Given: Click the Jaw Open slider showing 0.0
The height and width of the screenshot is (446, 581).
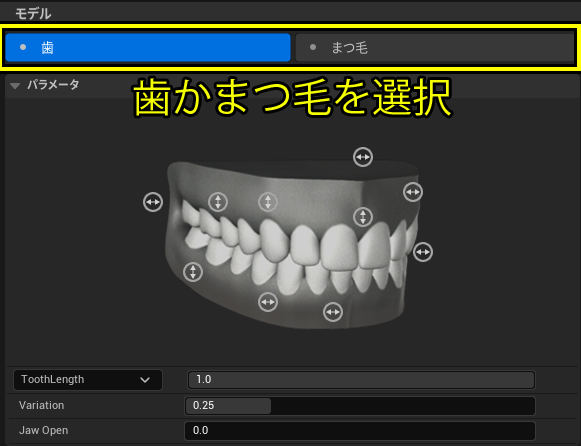Looking at the screenshot, I should [360, 430].
